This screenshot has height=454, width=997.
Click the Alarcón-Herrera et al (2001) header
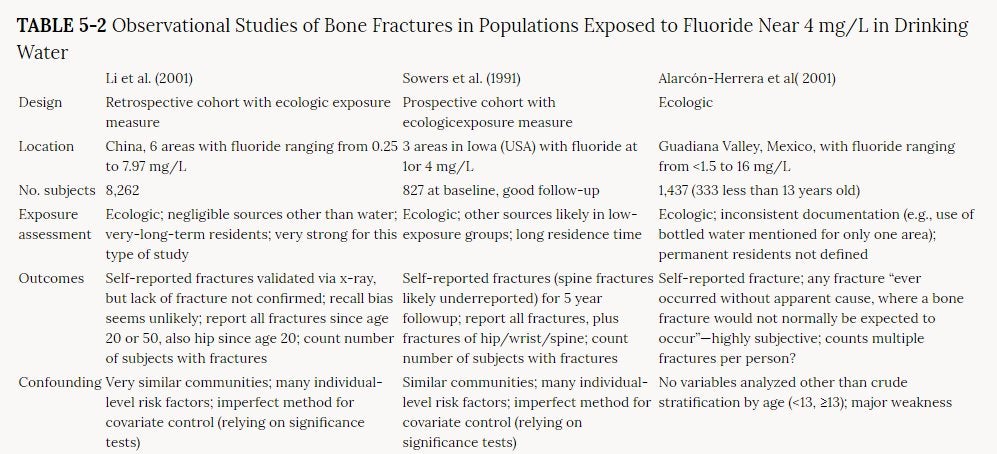click(747, 78)
